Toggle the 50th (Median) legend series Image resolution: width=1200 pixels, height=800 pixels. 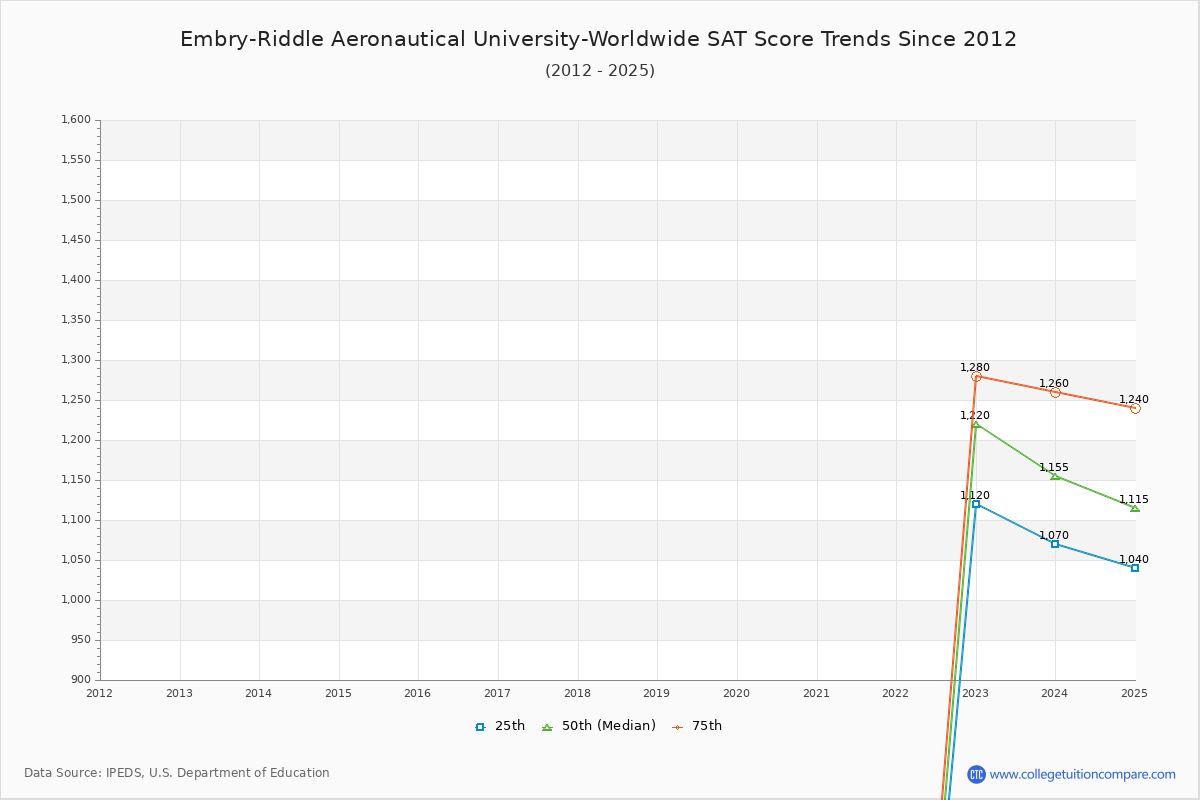pos(599,726)
